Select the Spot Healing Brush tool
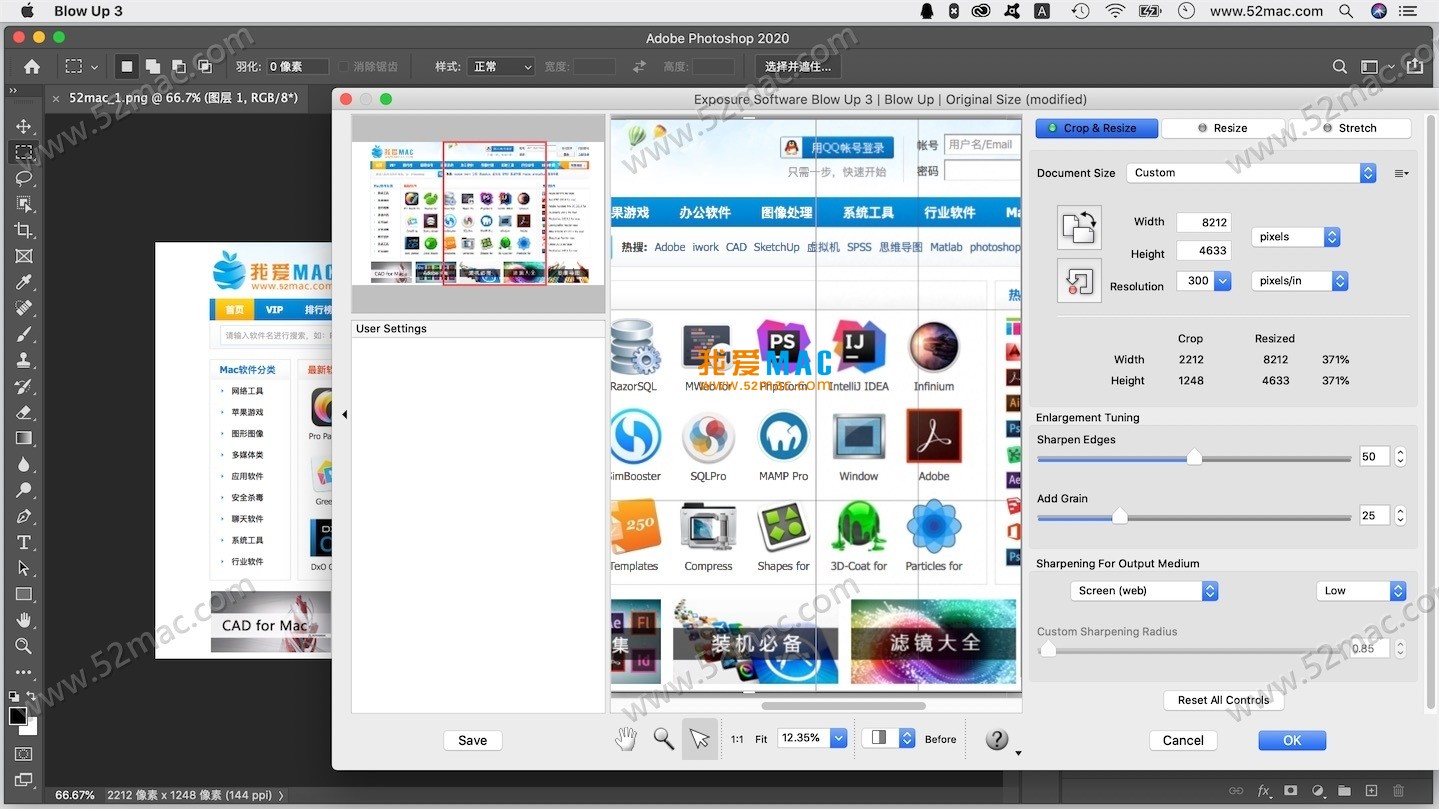Viewport: 1439px width, 809px height. point(23,308)
